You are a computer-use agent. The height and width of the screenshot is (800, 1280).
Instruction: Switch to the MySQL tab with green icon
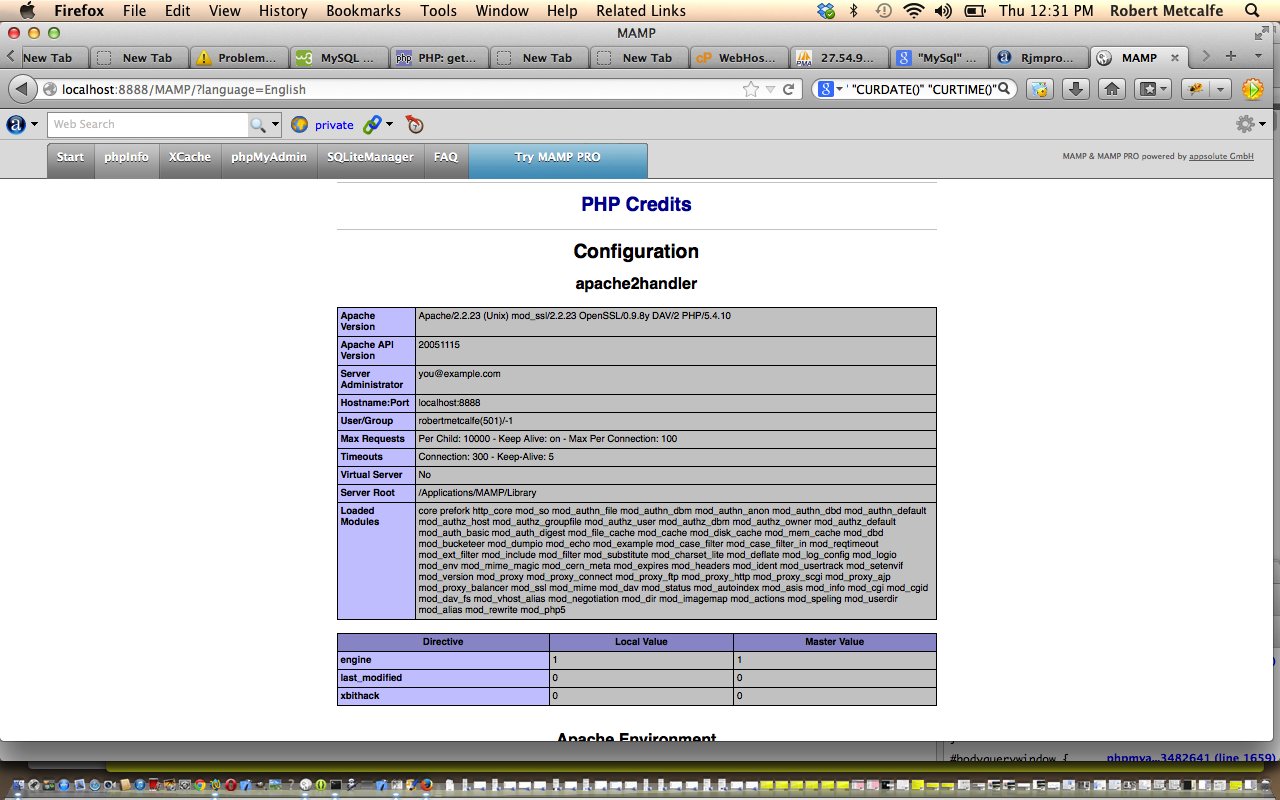tap(339, 57)
